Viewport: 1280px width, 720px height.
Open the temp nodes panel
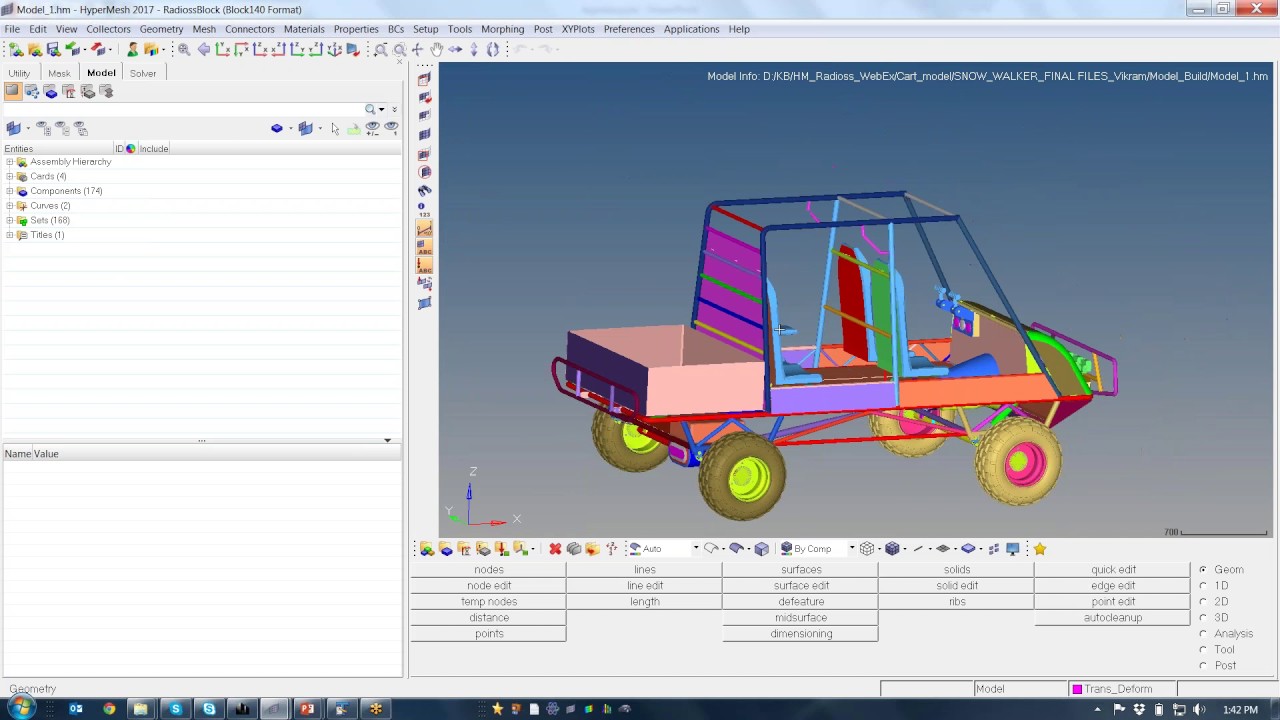[x=489, y=602]
